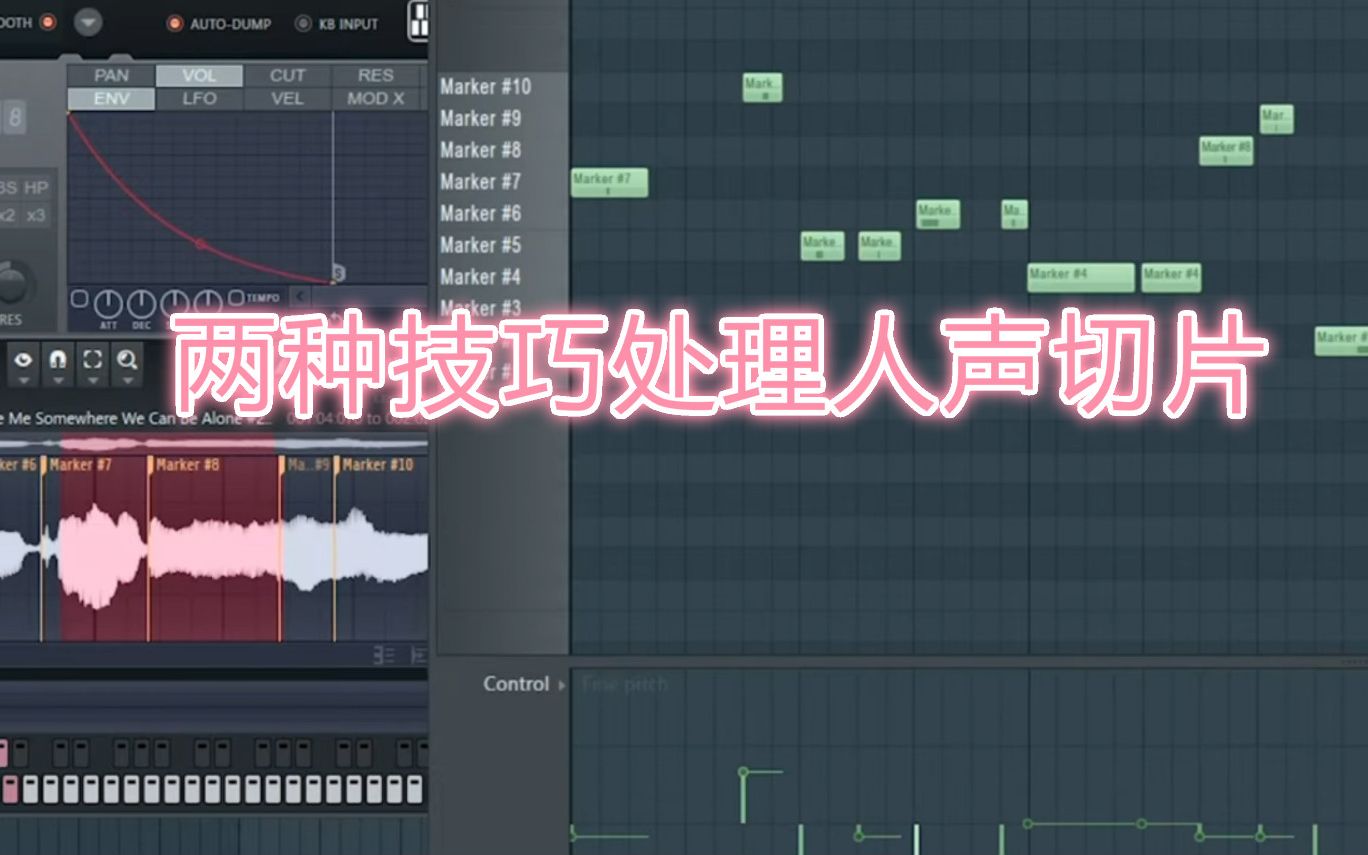
Task: Switch to the VOL envelope tab
Action: [200, 75]
